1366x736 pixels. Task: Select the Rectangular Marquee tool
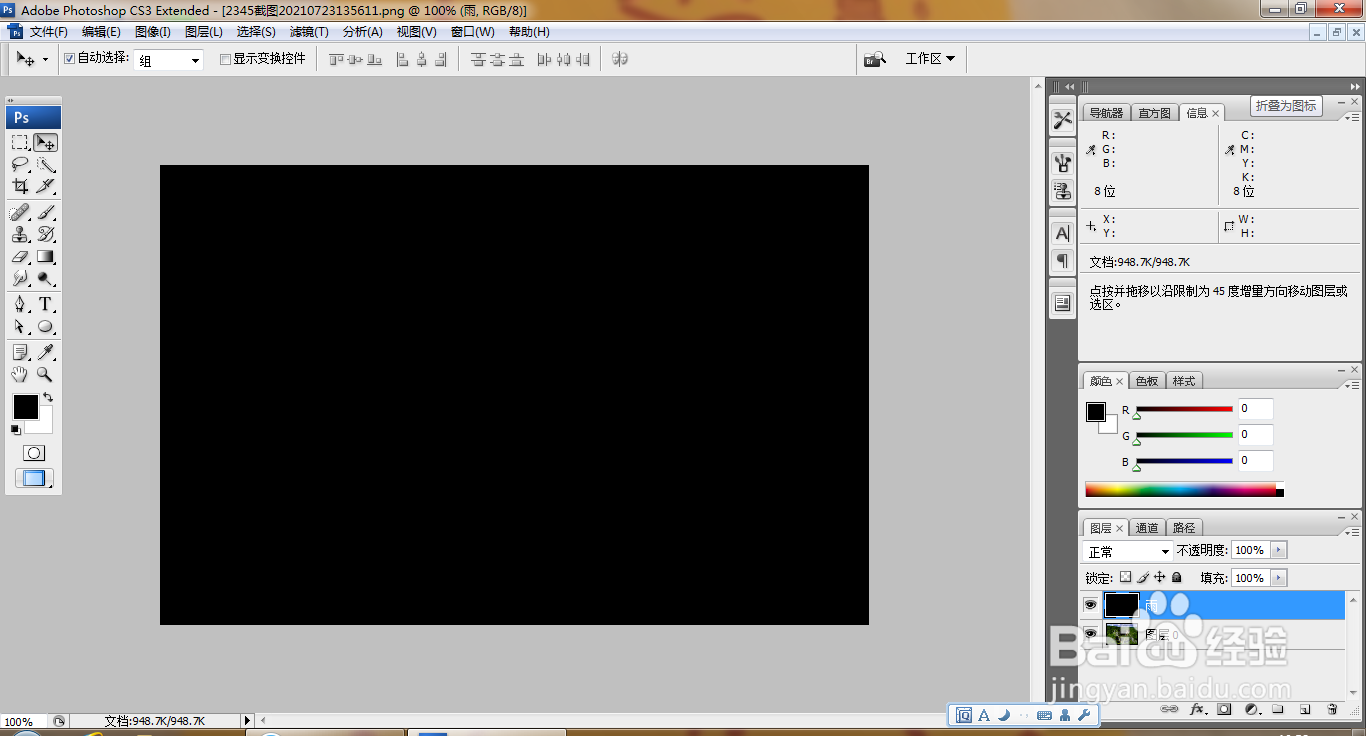tap(20, 143)
